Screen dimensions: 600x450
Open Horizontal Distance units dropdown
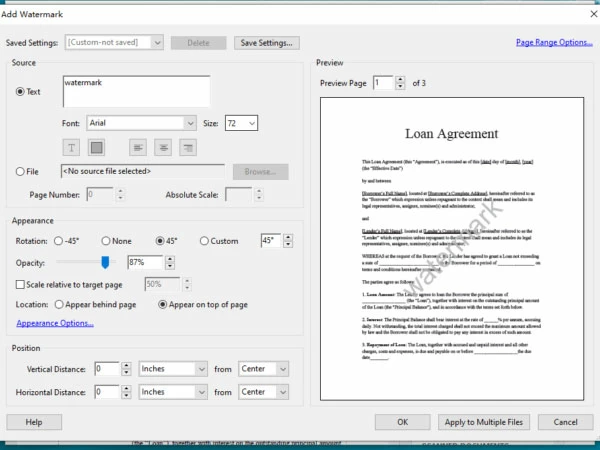(173, 392)
